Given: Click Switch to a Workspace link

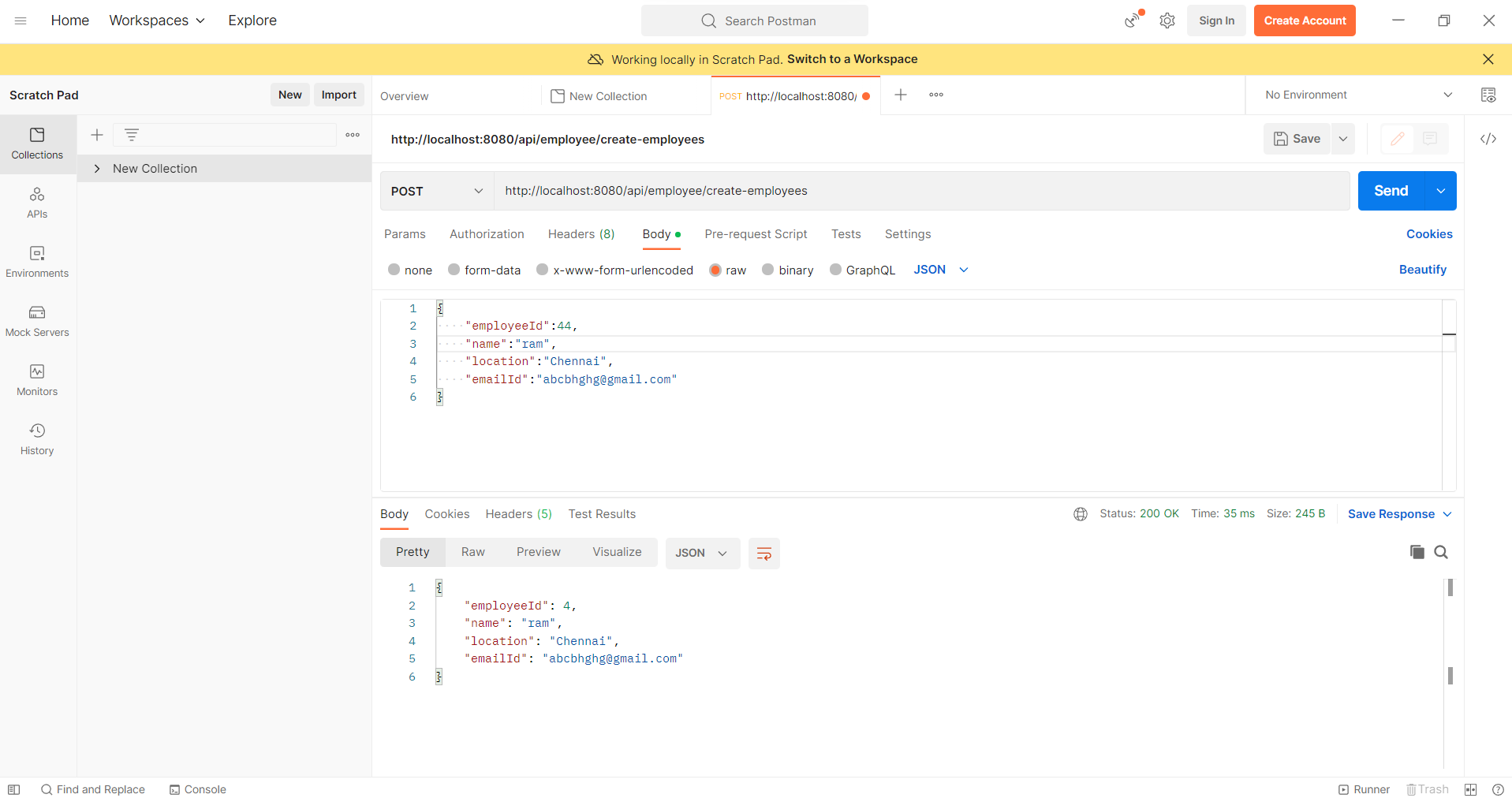Looking at the screenshot, I should [x=853, y=59].
